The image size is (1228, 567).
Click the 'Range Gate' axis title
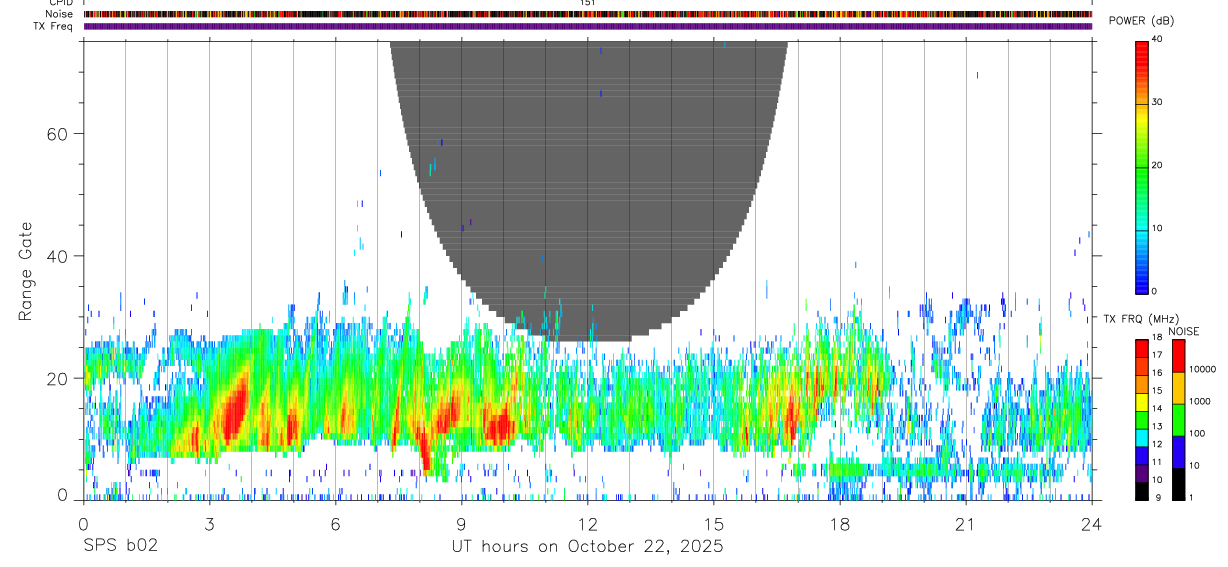pos(25,271)
